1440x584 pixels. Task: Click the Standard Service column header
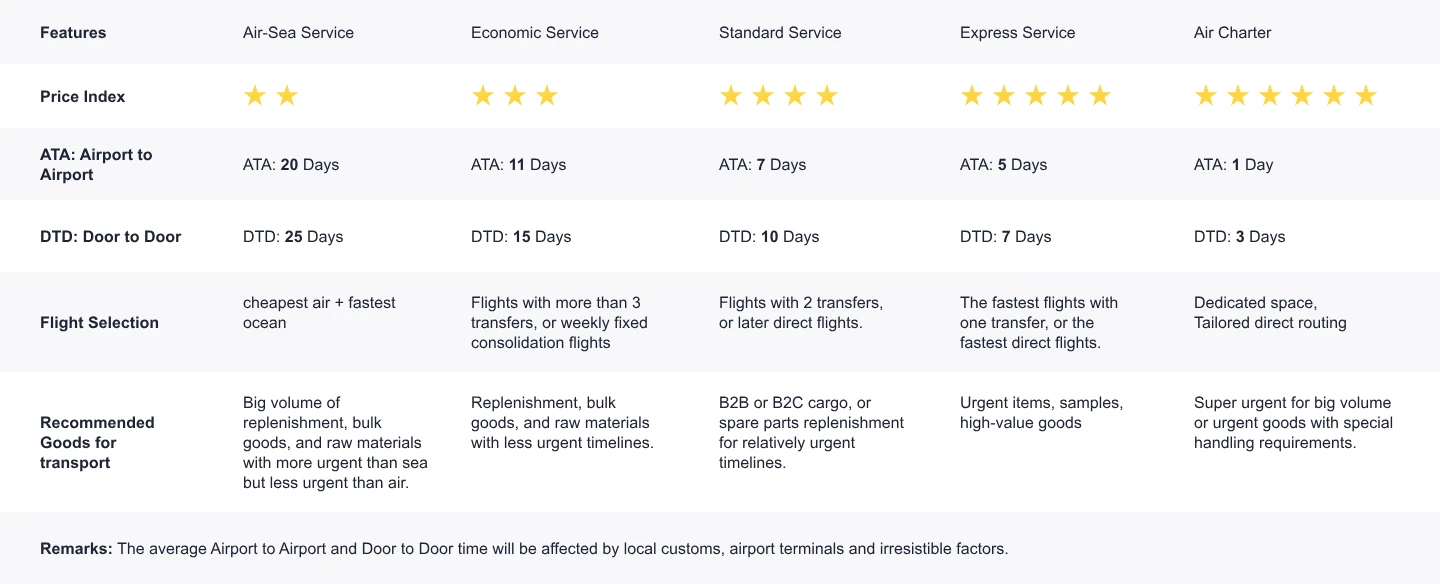(x=780, y=33)
